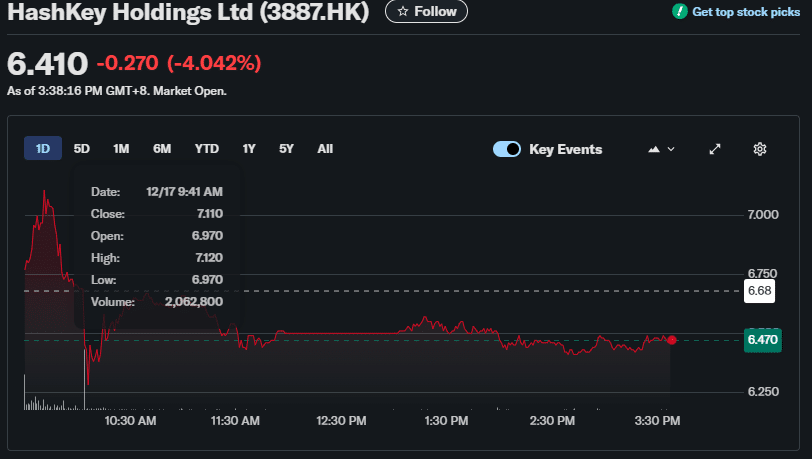Viewport: 812px width, 459px height.
Task: Click the Volume 2,062,800 tooltip value
Action: coord(194,302)
